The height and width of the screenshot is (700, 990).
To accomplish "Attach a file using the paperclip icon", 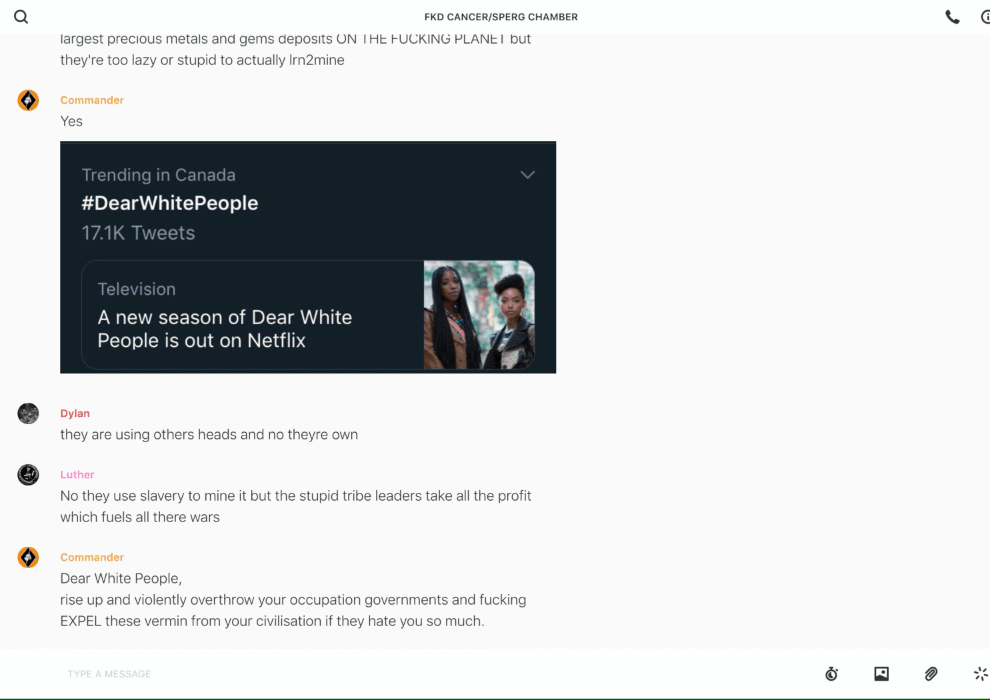I will point(931,673).
